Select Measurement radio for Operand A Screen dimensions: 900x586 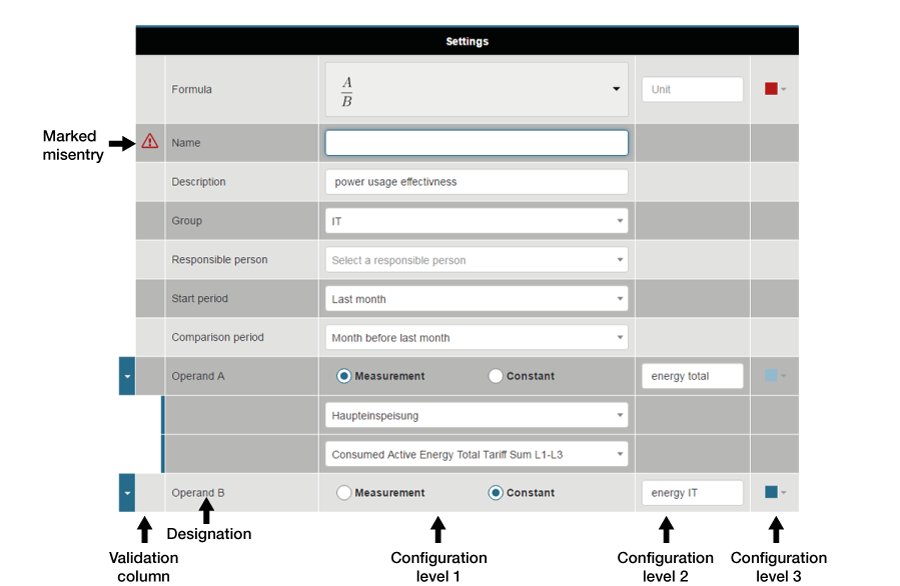343,376
